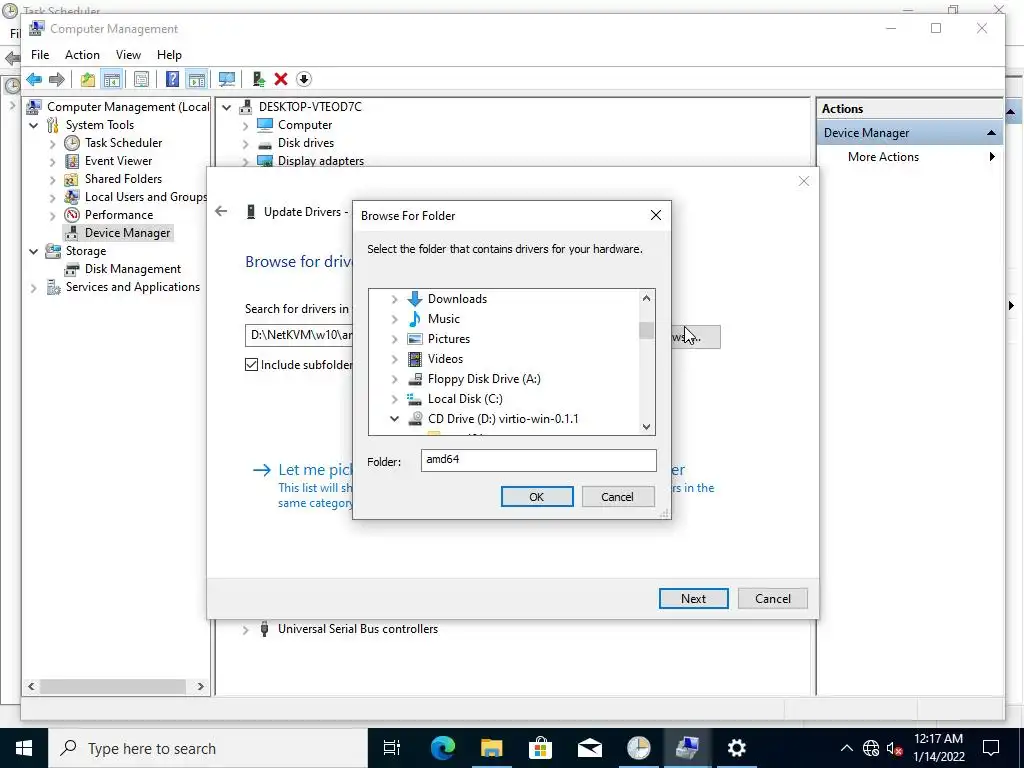Viewport: 1024px width, 768px height.
Task: Open the File menu
Action: [40, 55]
